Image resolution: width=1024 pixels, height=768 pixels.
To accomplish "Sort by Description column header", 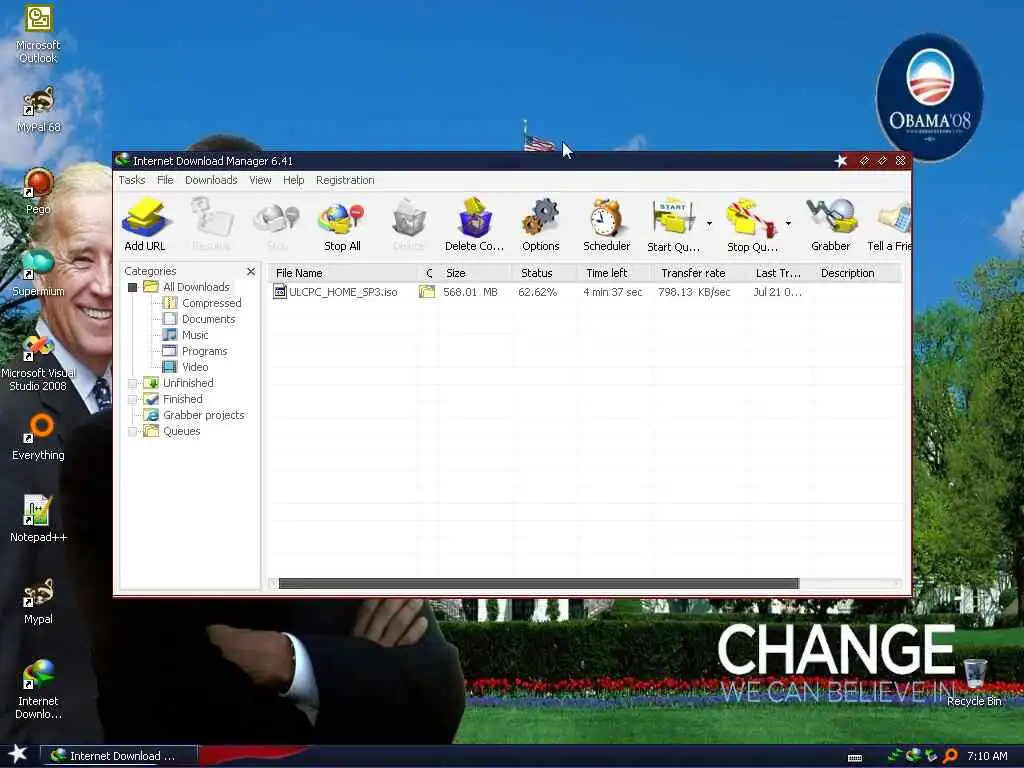I will pos(856,273).
